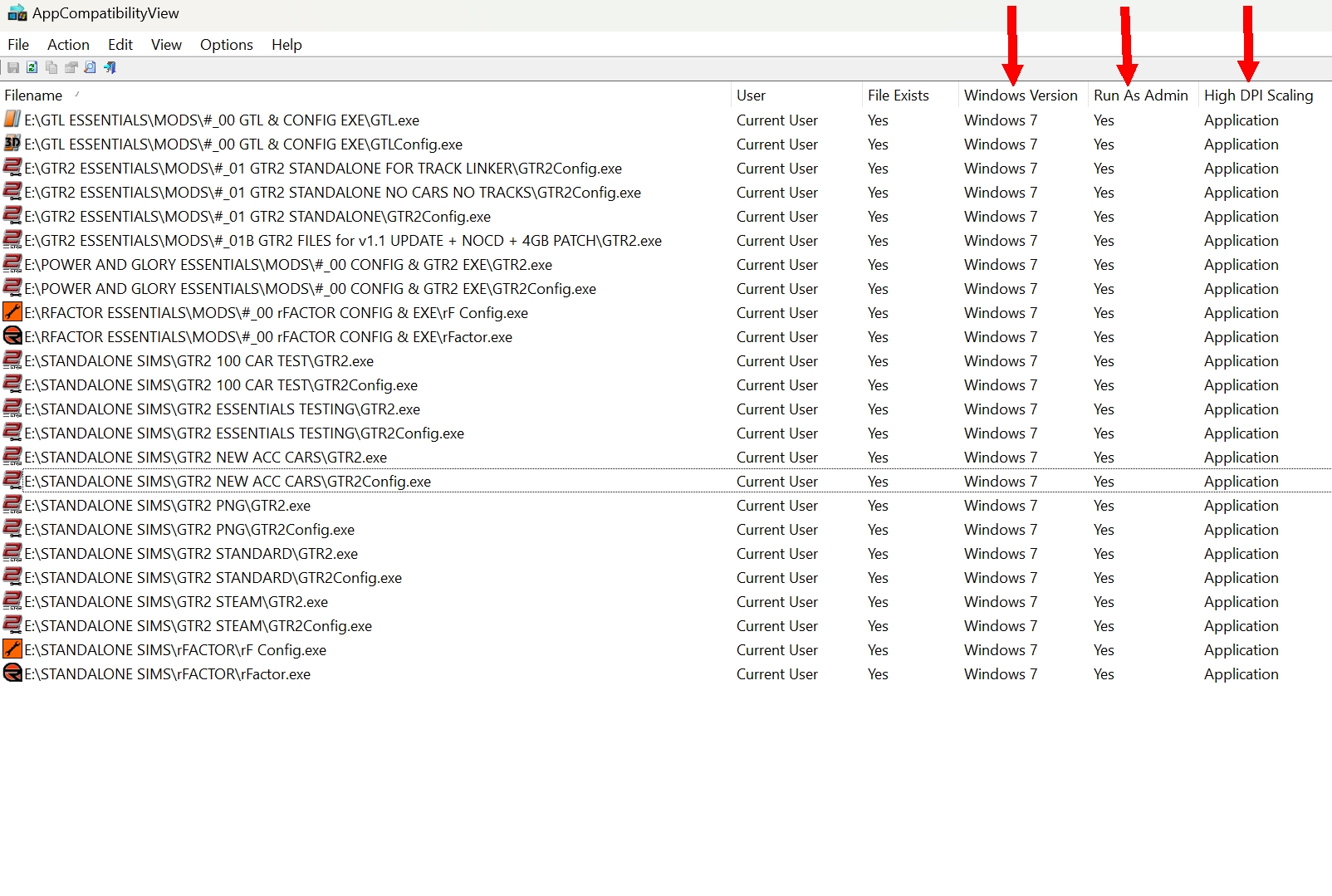Click wrench icon of STANDALONE SIMS rF Config.exe
This screenshot has width=1332, height=896.
tap(12, 649)
